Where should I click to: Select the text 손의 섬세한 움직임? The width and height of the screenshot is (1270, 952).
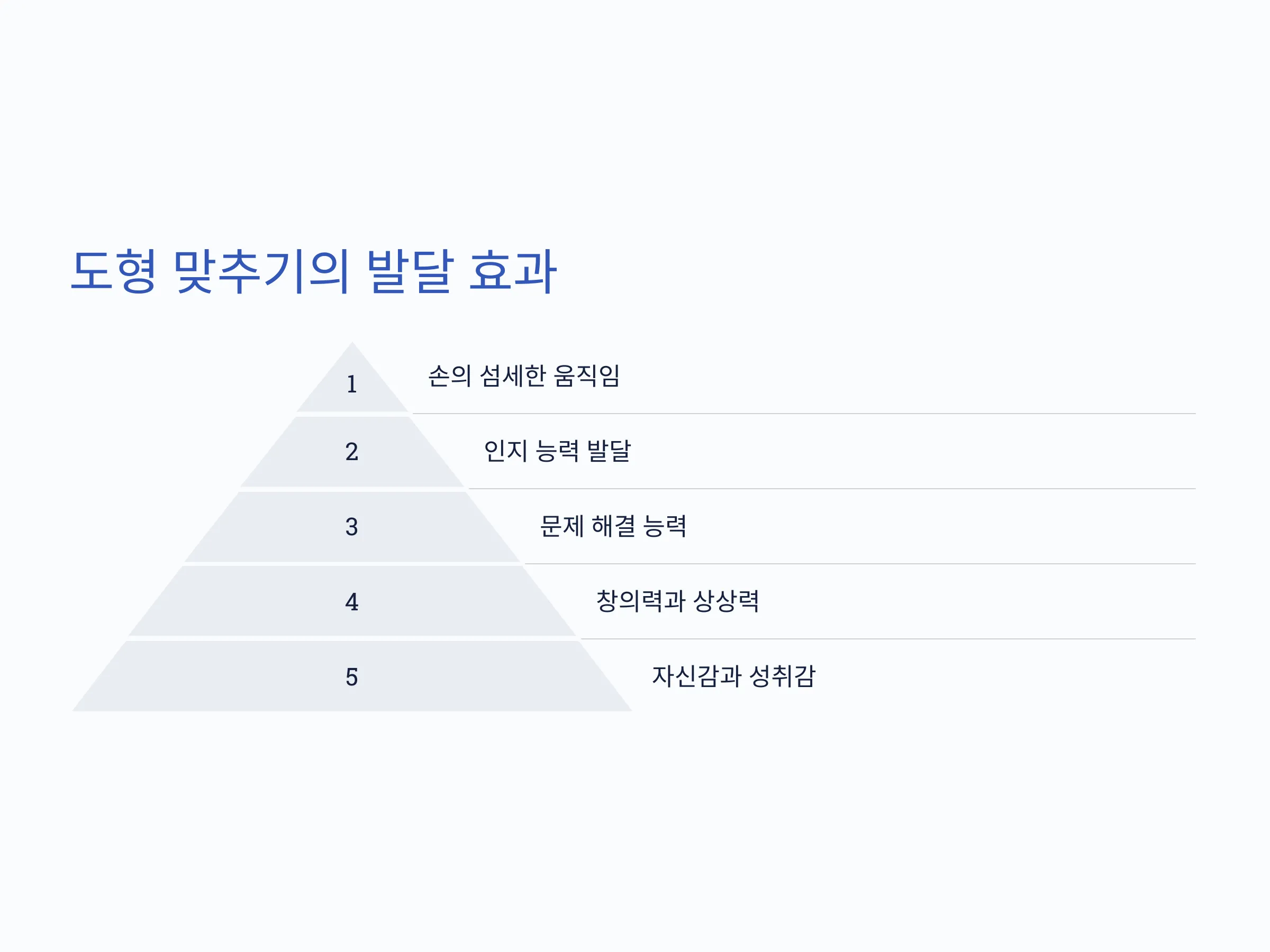[524, 377]
